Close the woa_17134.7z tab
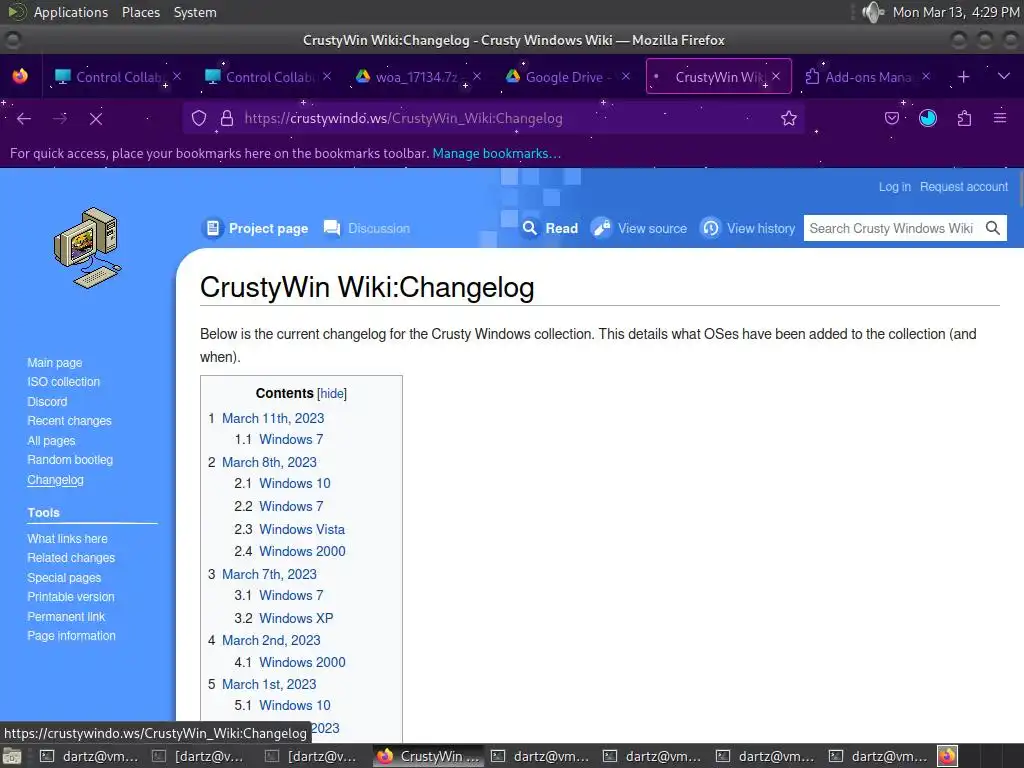This screenshot has width=1024, height=768. tap(477, 76)
